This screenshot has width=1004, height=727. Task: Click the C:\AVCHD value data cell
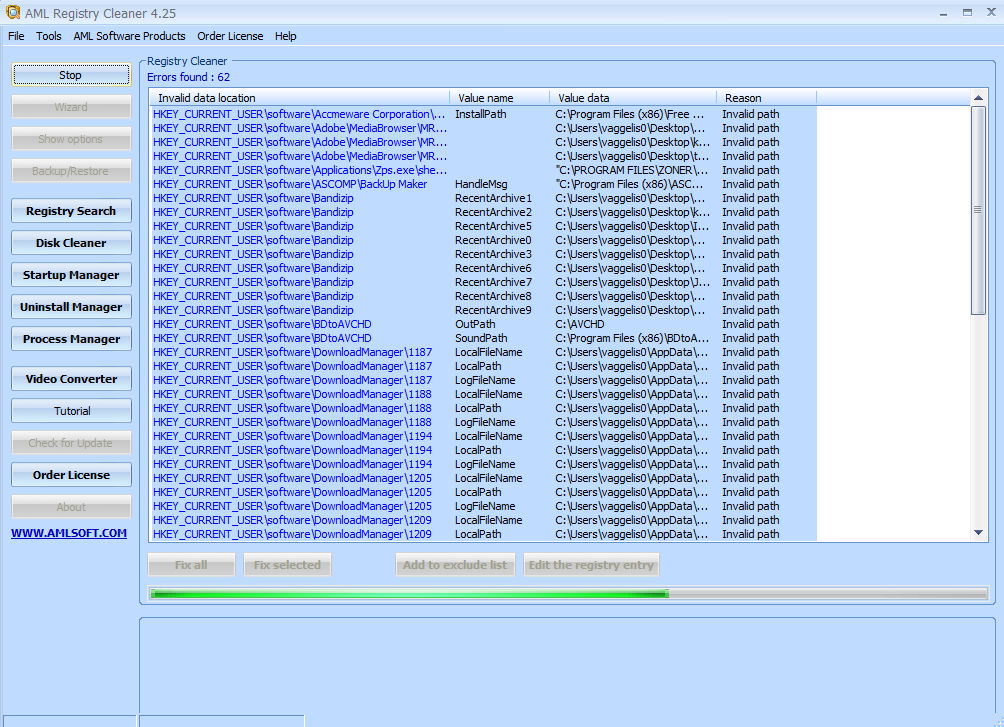point(579,324)
